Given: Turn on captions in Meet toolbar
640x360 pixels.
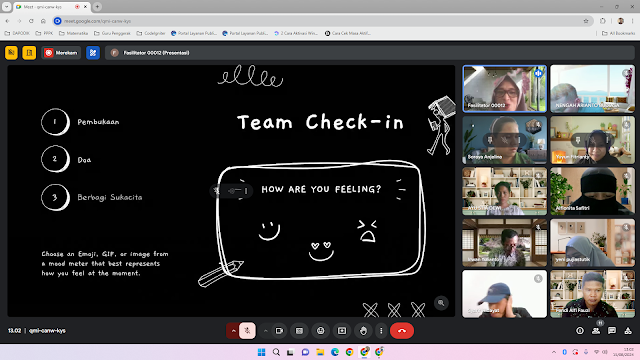Looking at the screenshot, I should pos(299,331).
